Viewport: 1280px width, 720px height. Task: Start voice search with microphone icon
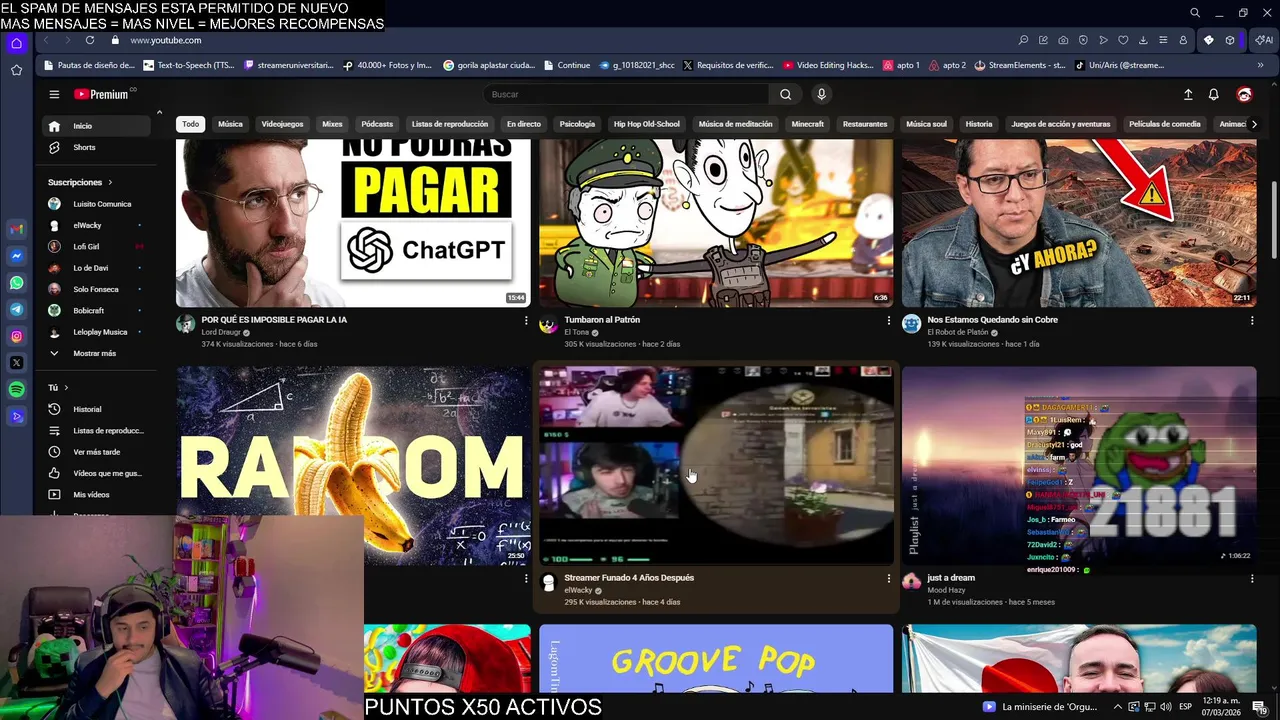click(821, 94)
